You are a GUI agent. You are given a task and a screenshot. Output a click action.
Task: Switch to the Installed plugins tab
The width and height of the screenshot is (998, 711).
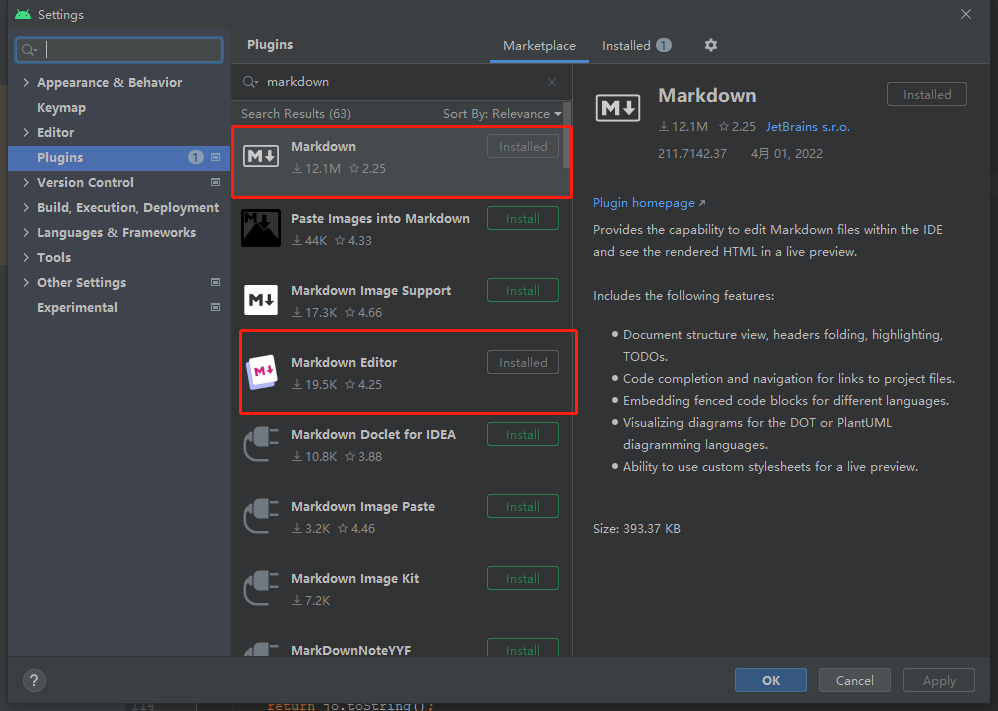point(628,45)
